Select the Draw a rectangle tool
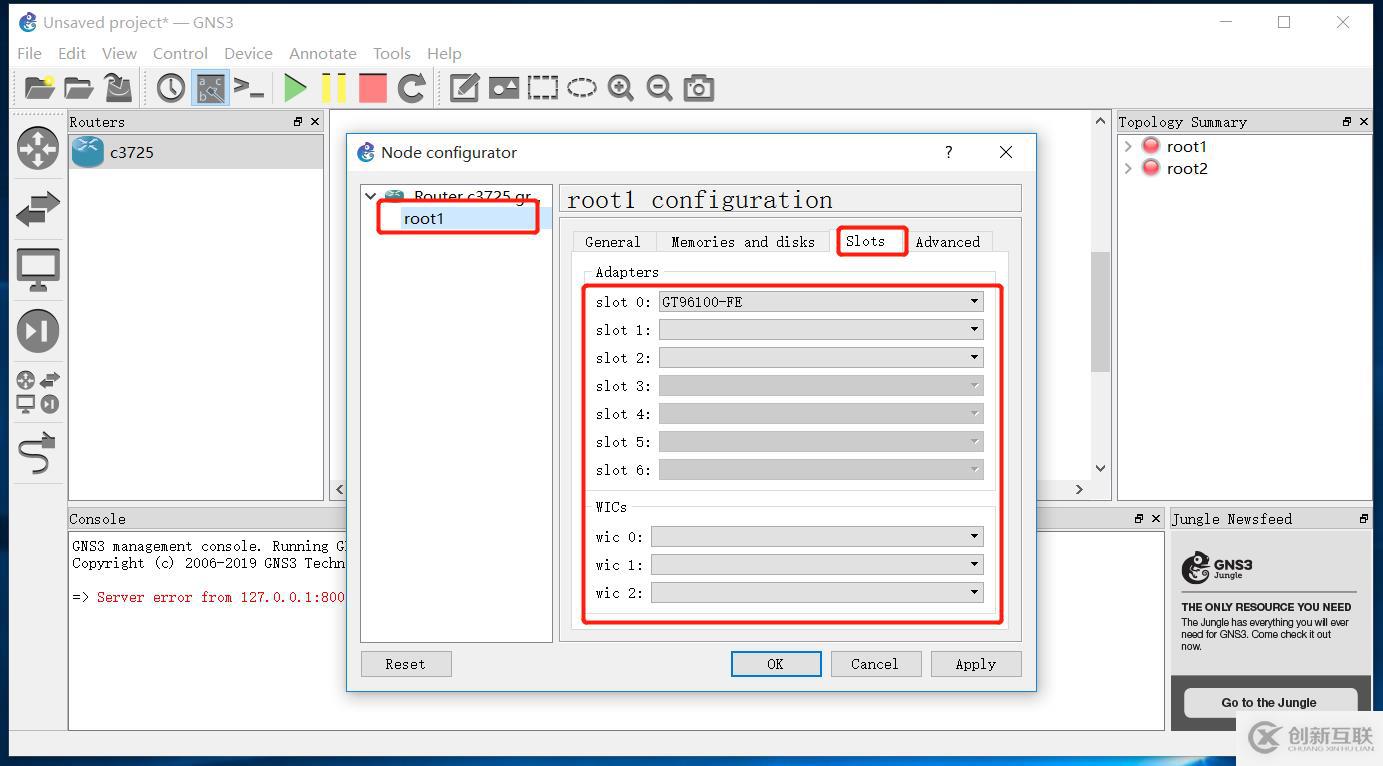1383x766 pixels. 543,88
